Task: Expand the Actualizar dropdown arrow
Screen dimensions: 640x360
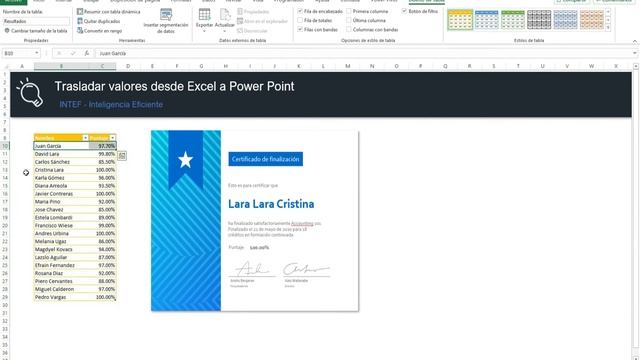Action: (x=224, y=31)
